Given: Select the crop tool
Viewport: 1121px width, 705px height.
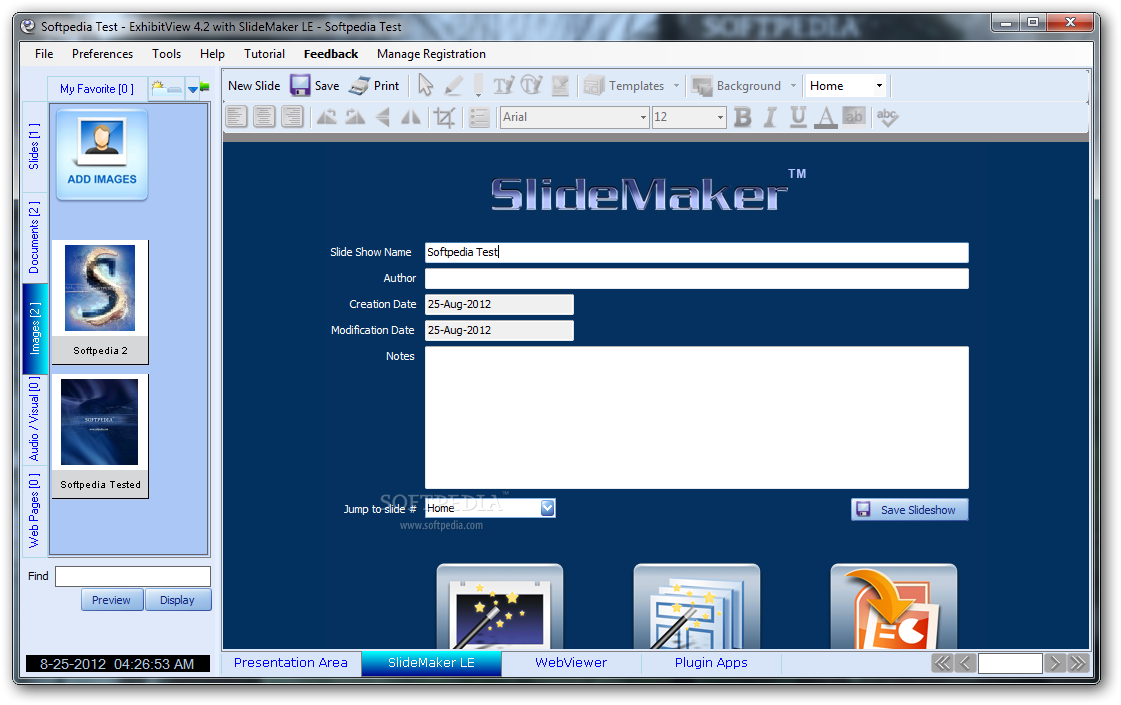Looking at the screenshot, I should pyautogui.click(x=444, y=117).
